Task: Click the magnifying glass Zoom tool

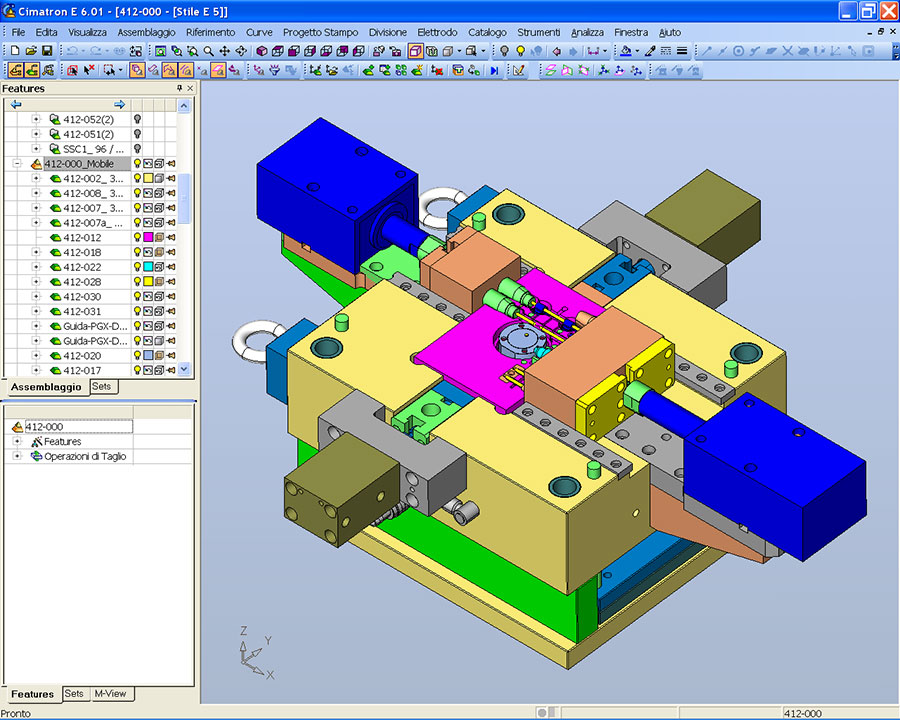Action: (208, 51)
